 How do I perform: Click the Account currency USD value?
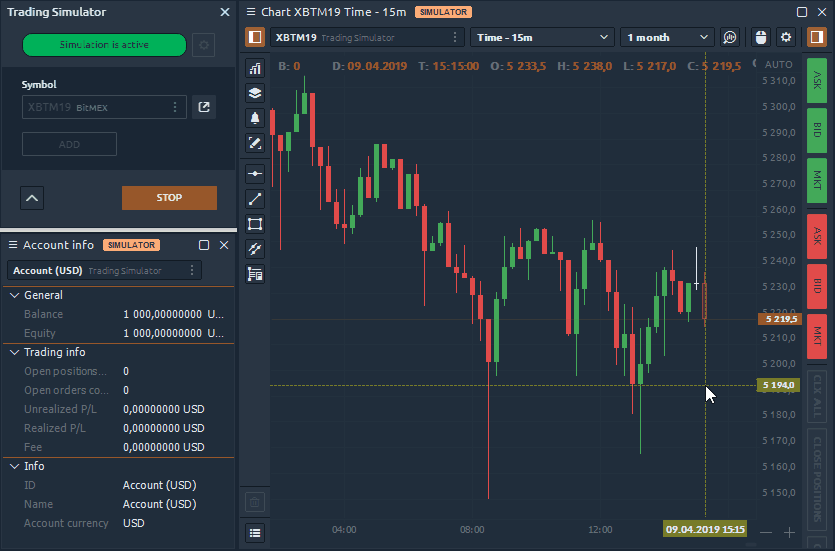point(134,523)
